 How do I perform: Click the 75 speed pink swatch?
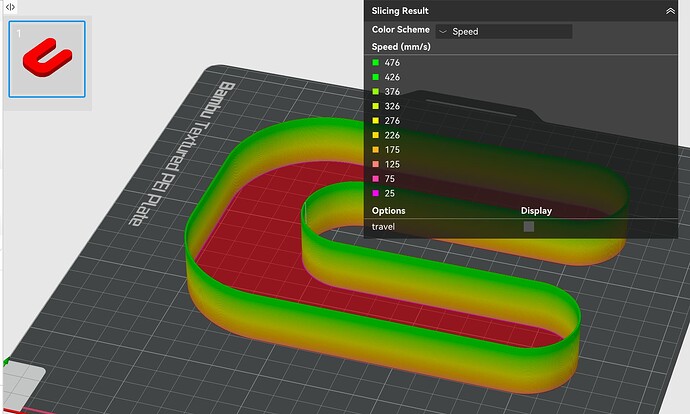(375, 179)
